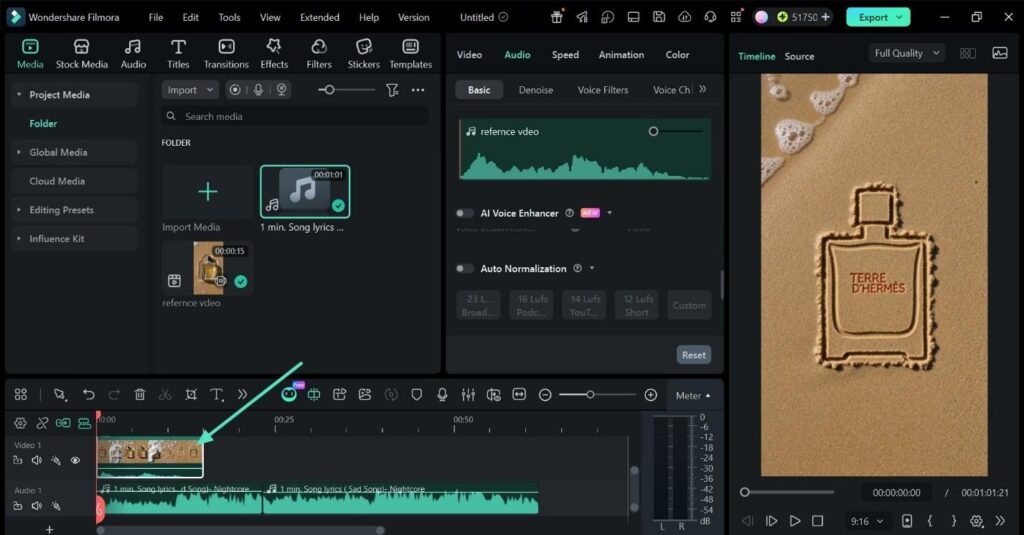Click the gift icon in title bar
This screenshot has width=1024, height=535.
tap(556, 18)
